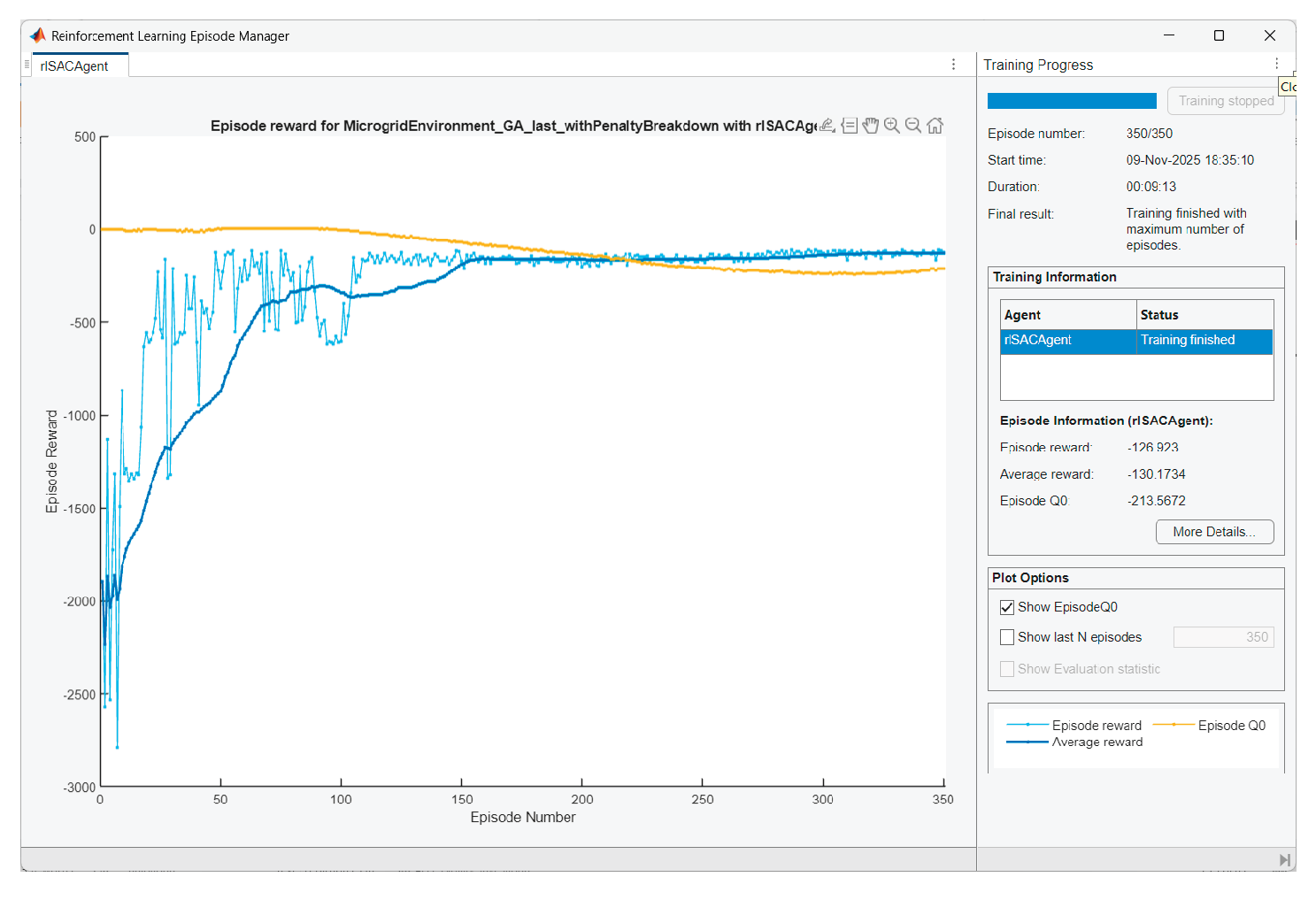Open the plot document area options menu
The image size is (1316, 900).
point(953,65)
